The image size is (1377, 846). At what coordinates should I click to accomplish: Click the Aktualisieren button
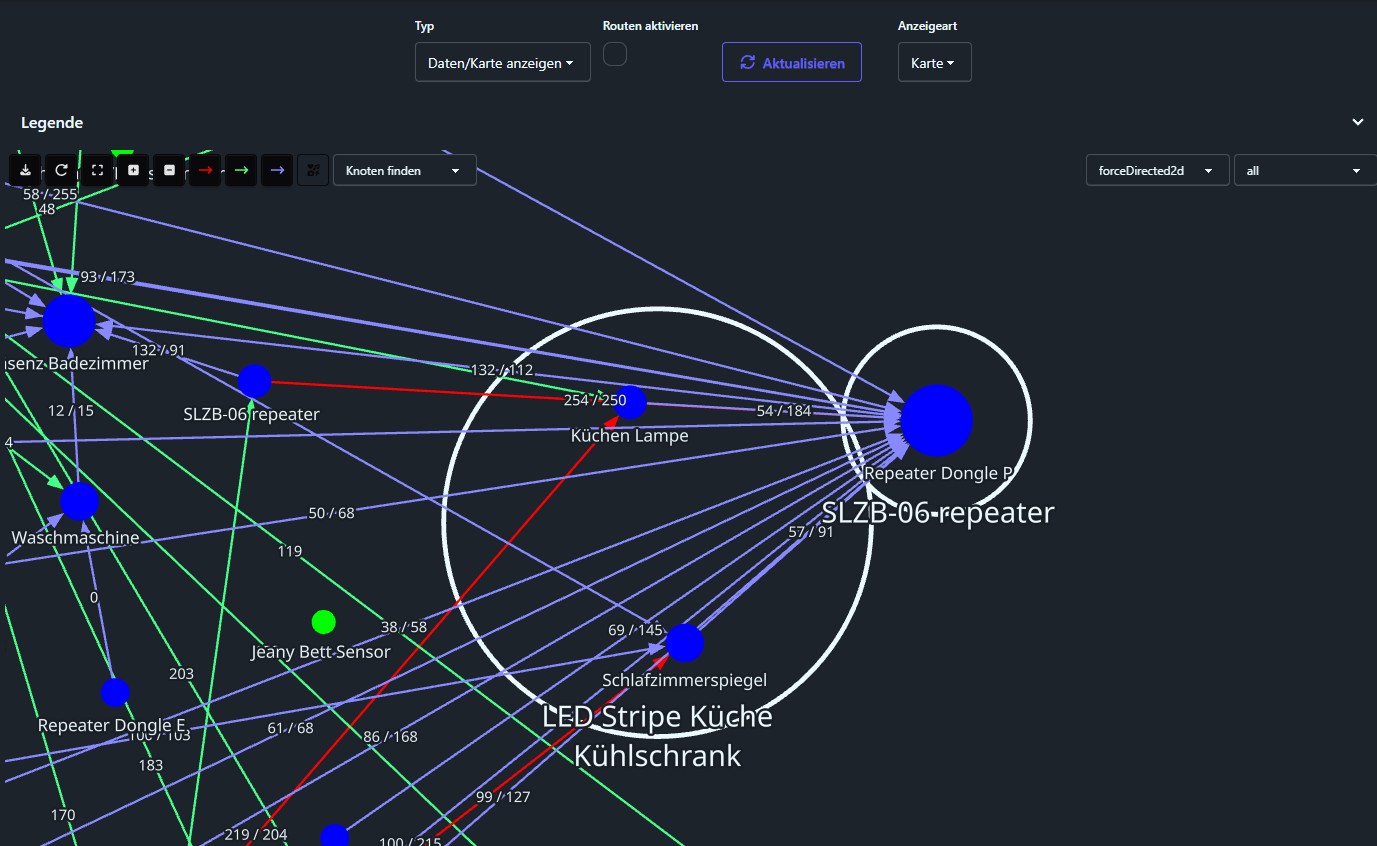point(791,62)
